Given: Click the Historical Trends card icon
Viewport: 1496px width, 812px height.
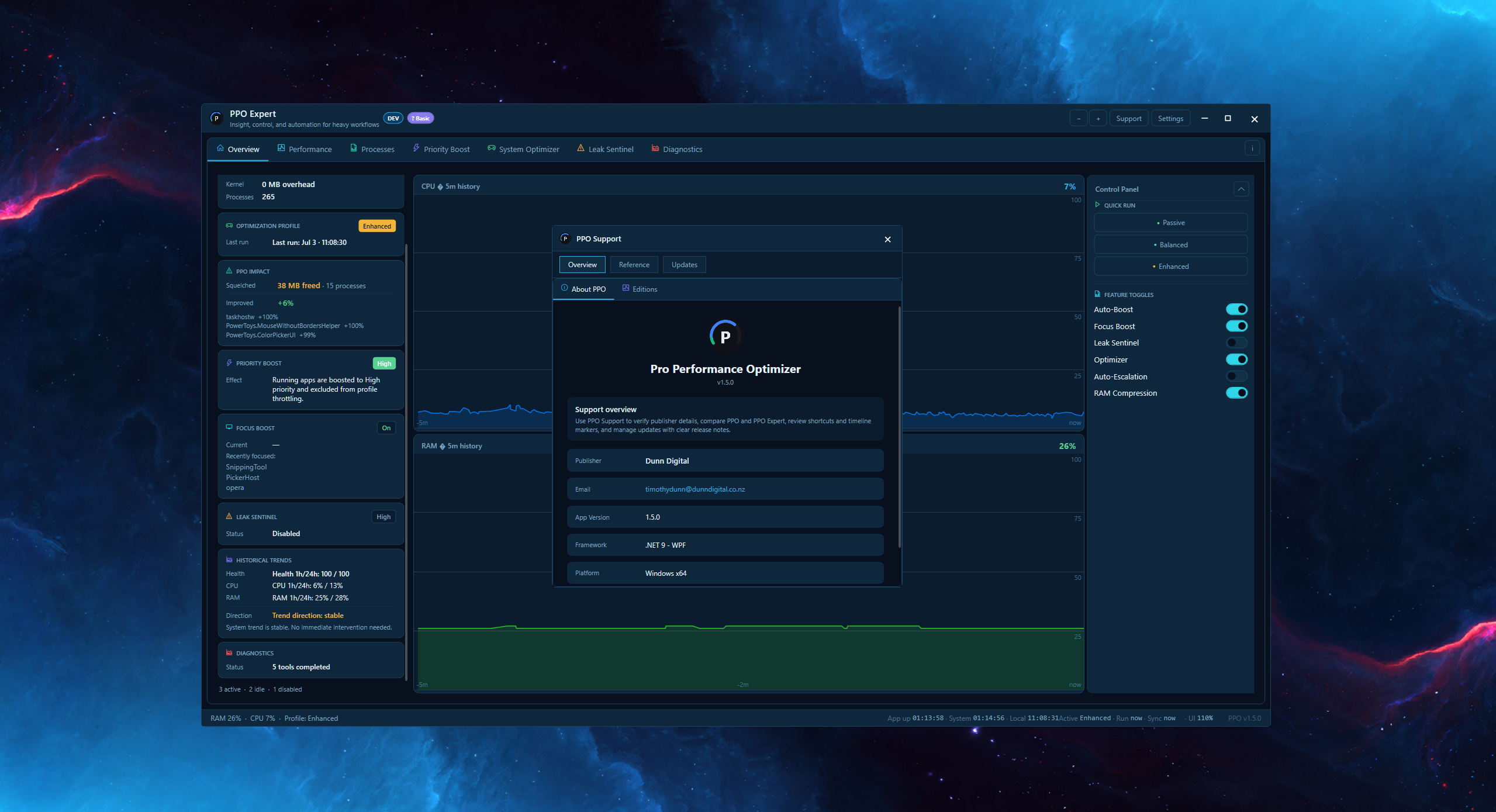Looking at the screenshot, I should click(x=229, y=559).
